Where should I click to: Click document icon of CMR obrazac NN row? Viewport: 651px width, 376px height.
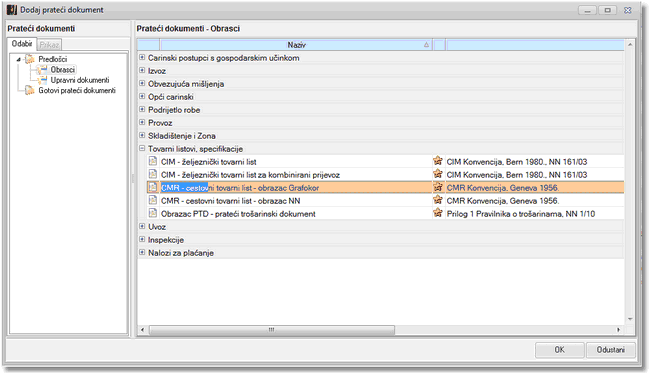point(153,200)
